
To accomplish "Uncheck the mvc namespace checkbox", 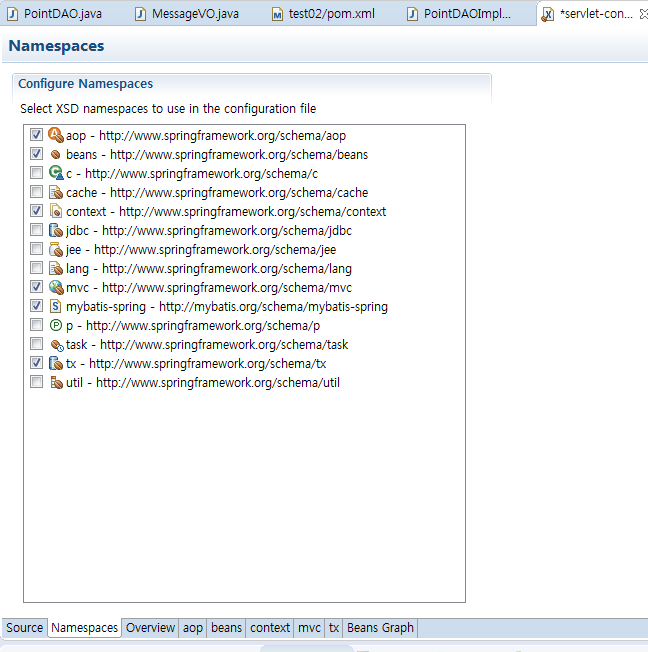I will point(36,287).
